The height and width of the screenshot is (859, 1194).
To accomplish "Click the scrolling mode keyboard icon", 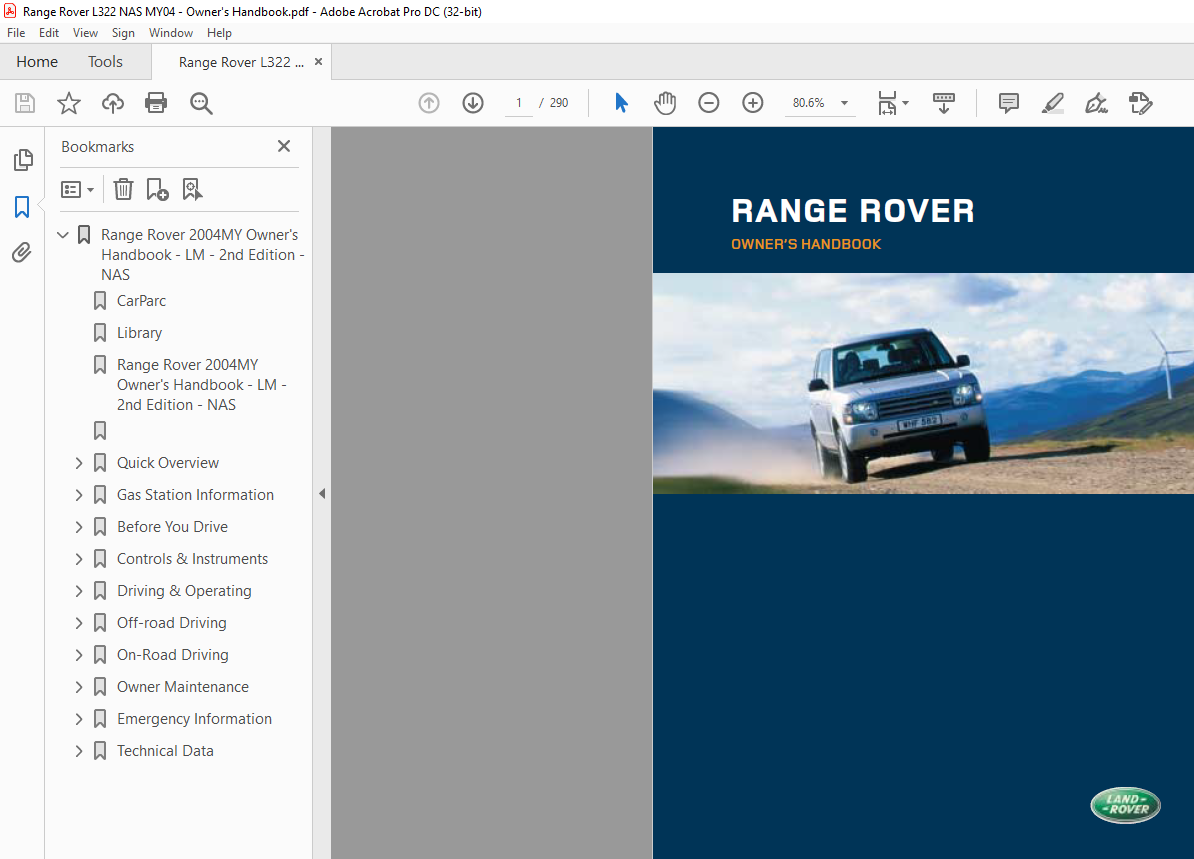I will point(943,103).
